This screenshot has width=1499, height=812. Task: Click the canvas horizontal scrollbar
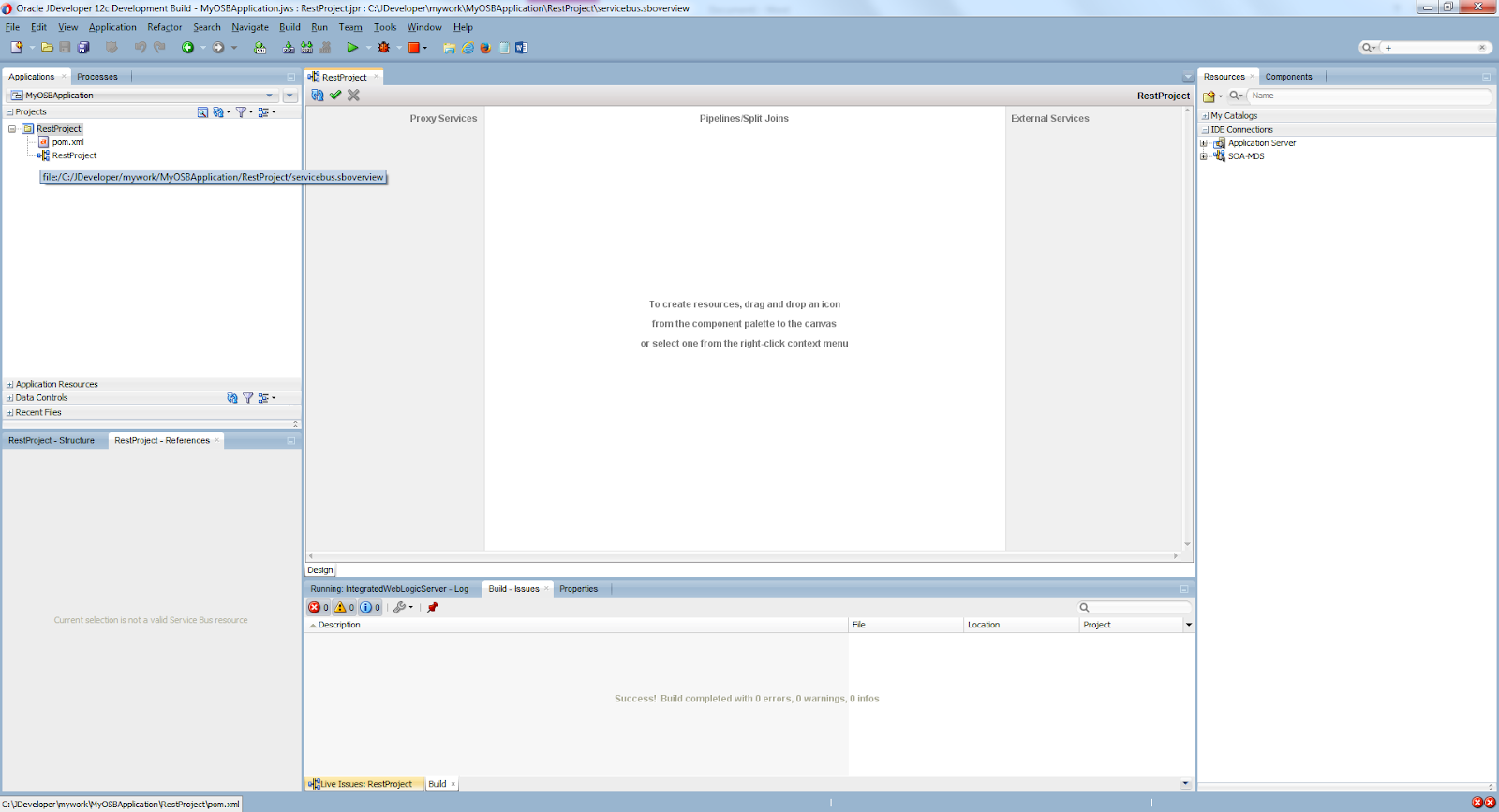(x=744, y=556)
